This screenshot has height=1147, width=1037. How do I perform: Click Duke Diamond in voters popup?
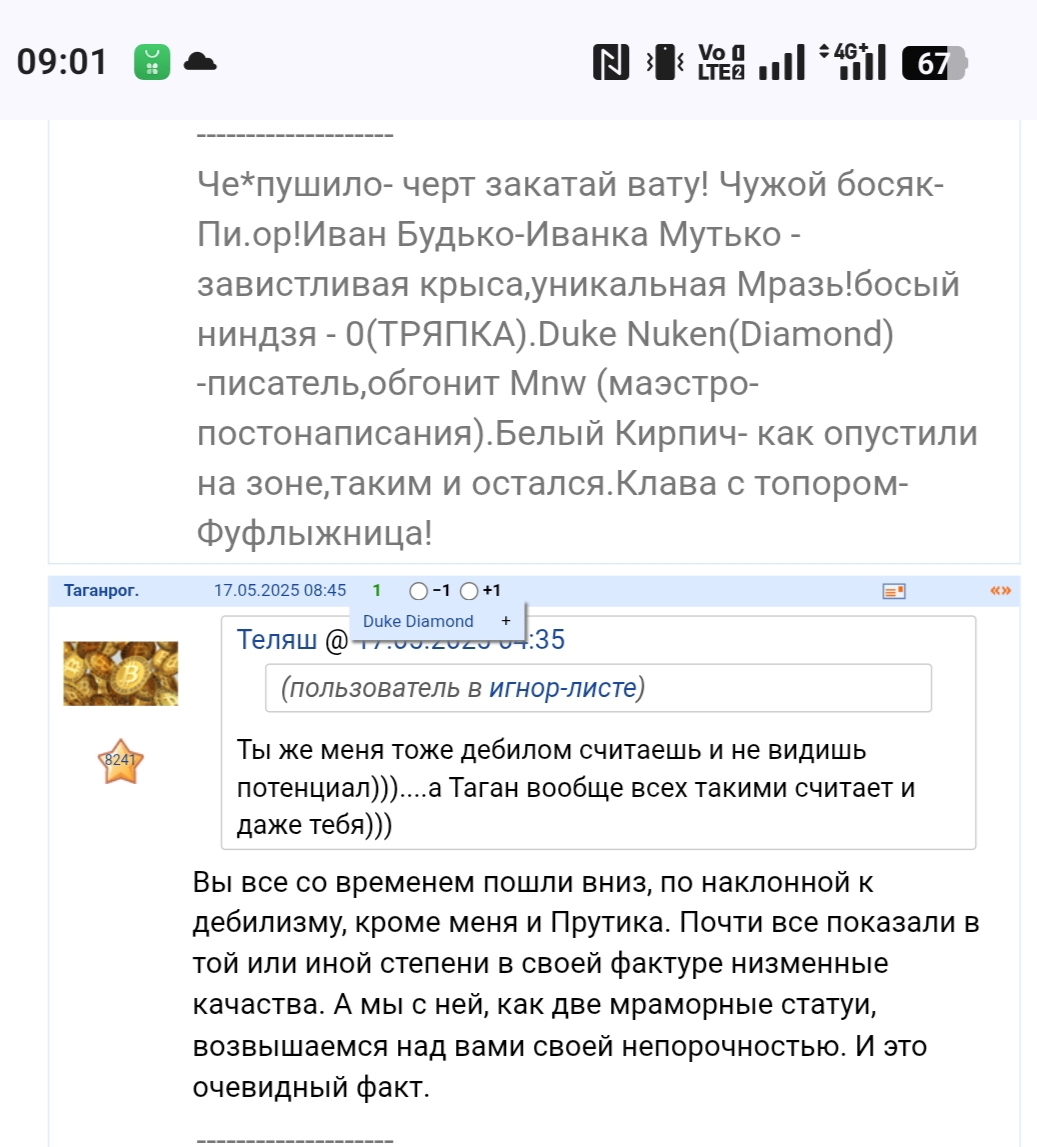pyautogui.click(x=418, y=621)
